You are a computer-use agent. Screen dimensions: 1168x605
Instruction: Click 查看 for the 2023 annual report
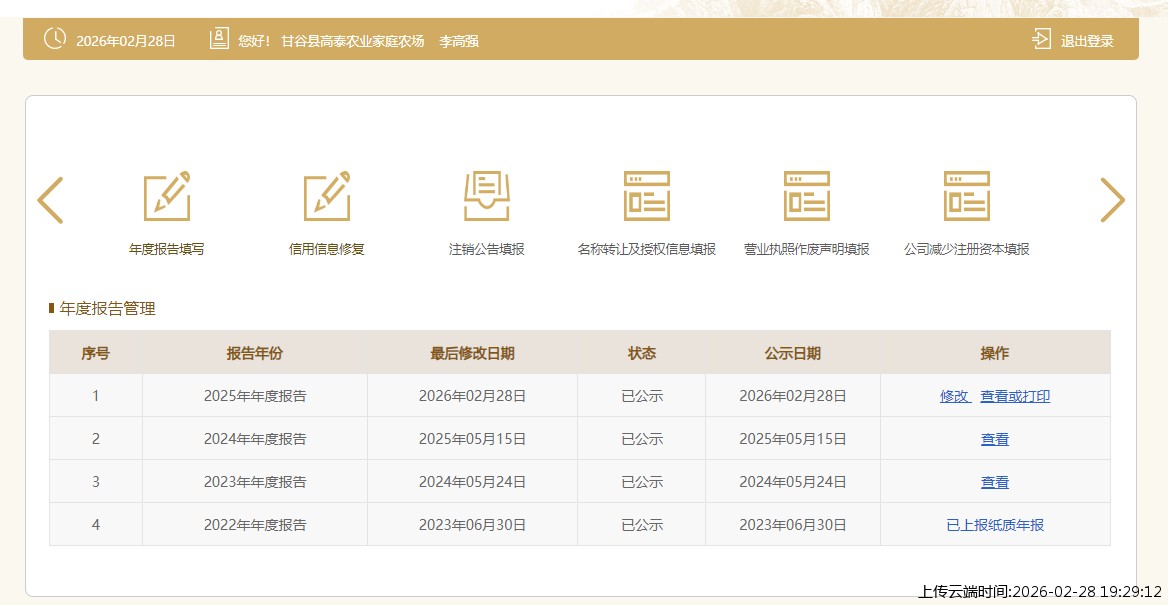tap(995, 482)
